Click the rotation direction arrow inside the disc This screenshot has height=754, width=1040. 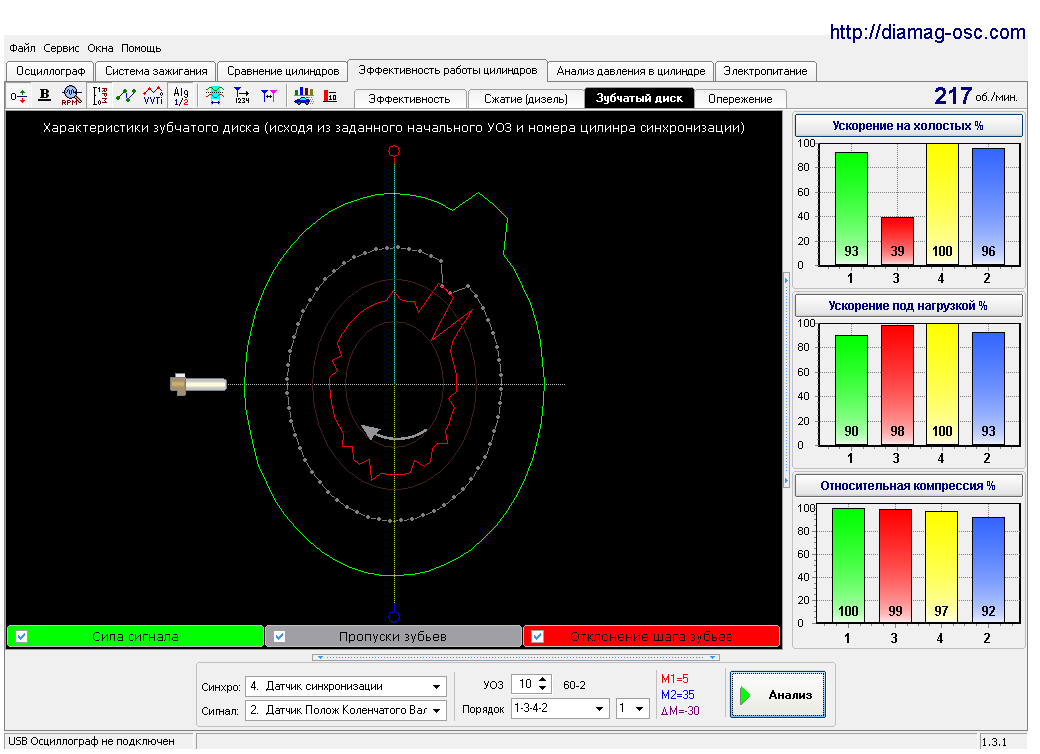[x=394, y=434]
